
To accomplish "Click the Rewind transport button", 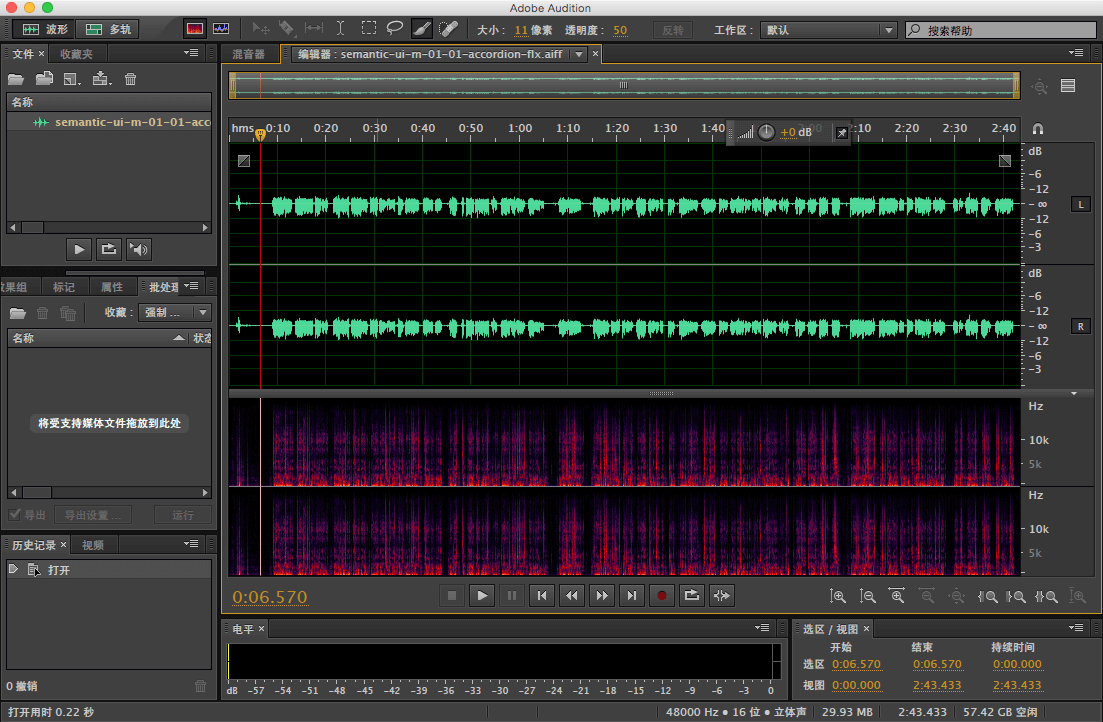I will pos(572,595).
